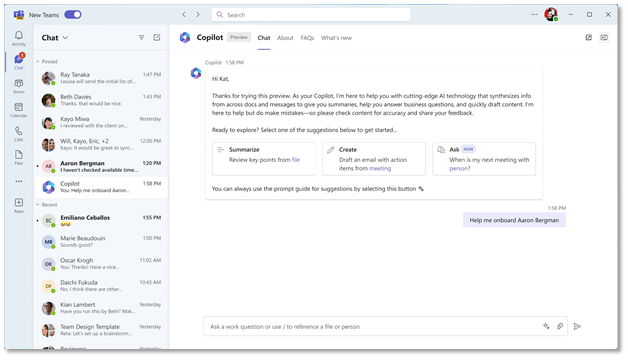
Task: Open the Chat icon in sidebar
Action: point(18,61)
